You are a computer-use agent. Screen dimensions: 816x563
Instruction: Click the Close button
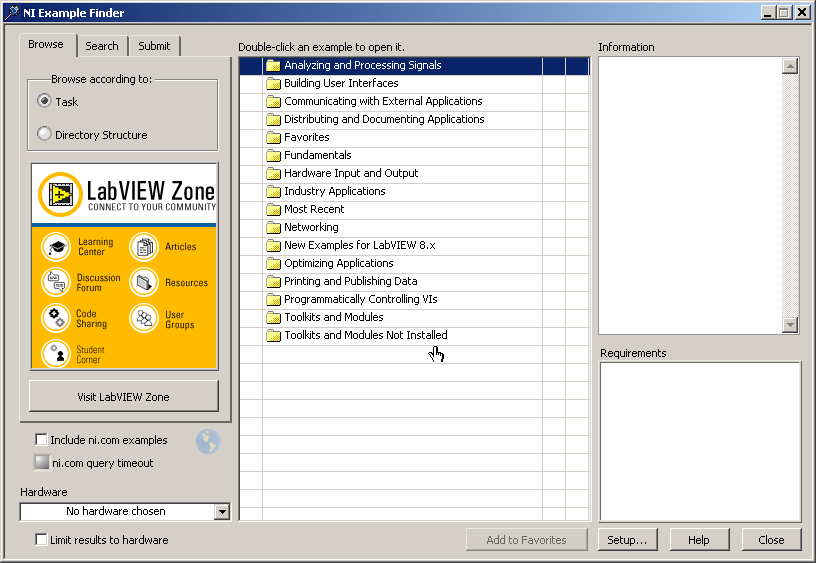coord(771,540)
